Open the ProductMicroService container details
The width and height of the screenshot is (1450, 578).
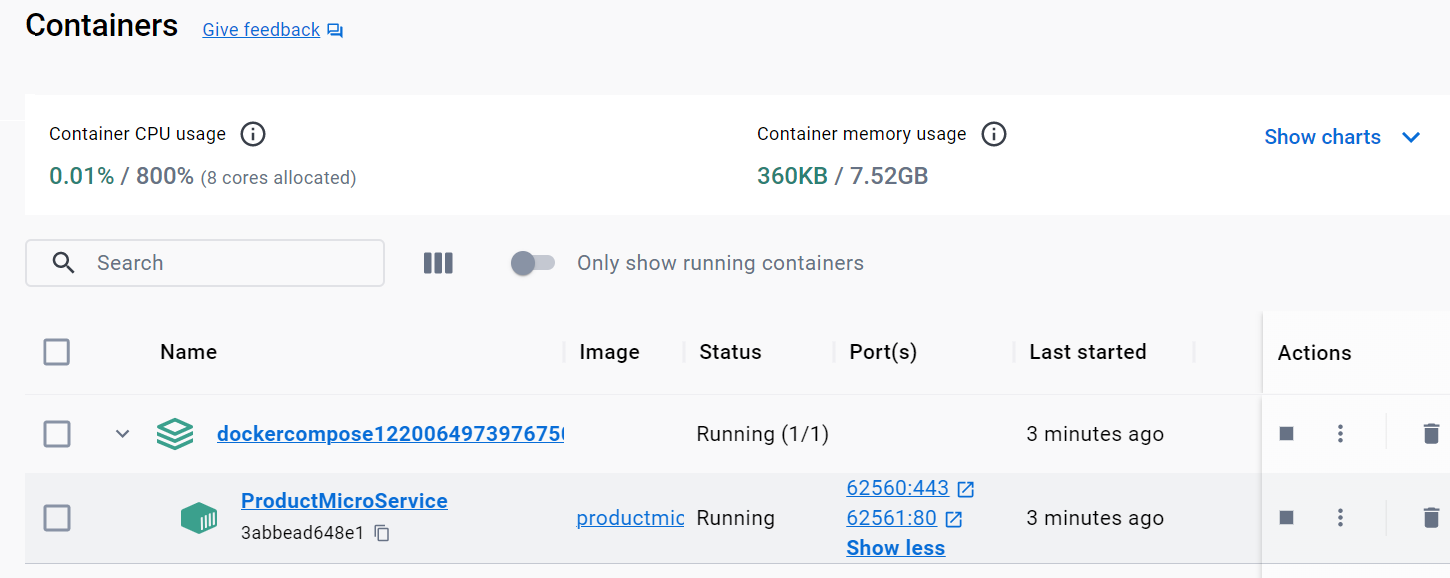(344, 500)
